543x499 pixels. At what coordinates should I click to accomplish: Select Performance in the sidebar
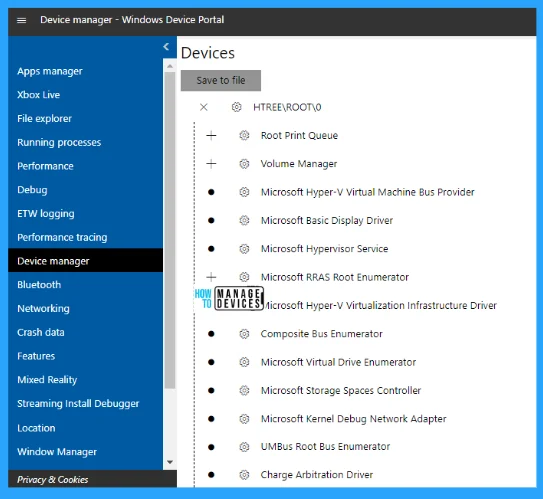45,166
